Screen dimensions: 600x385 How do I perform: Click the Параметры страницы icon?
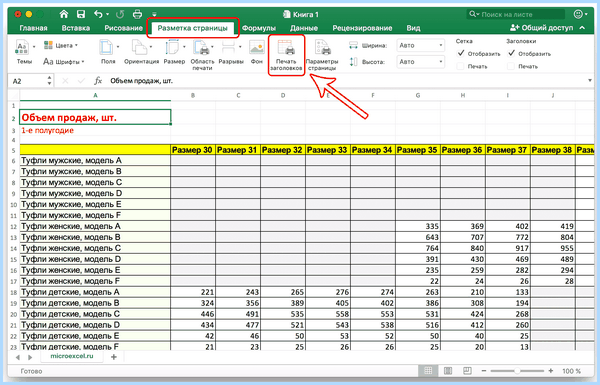323,47
